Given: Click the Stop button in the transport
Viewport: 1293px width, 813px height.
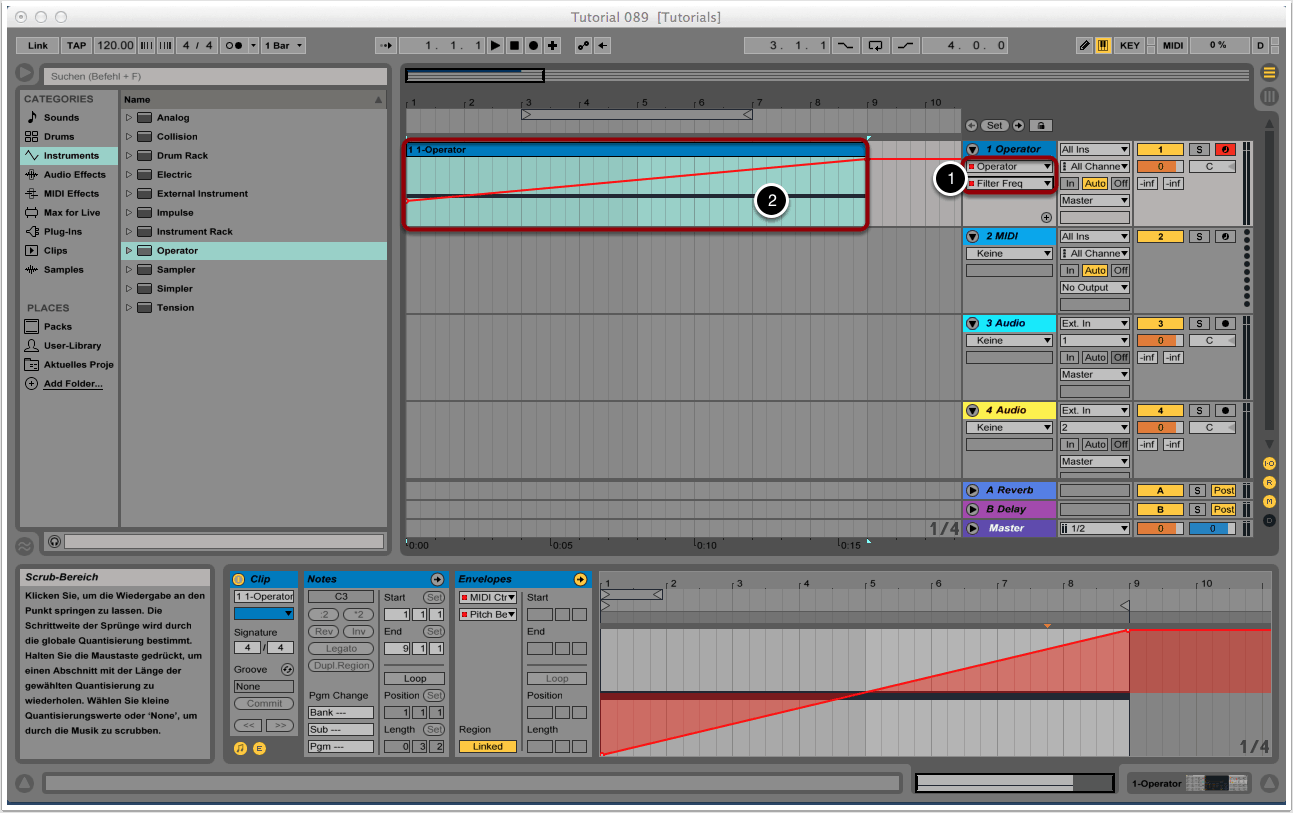Looking at the screenshot, I should tap(514, 46).
